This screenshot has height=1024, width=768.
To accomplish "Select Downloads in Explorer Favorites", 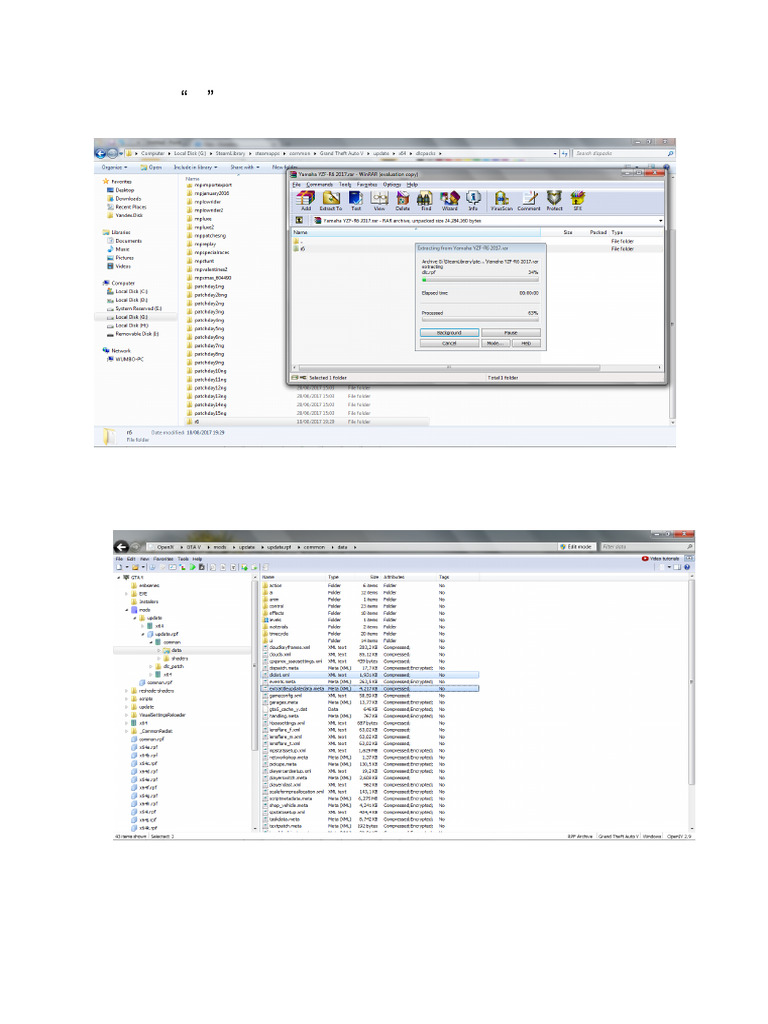I will click(x=124, y=199).
